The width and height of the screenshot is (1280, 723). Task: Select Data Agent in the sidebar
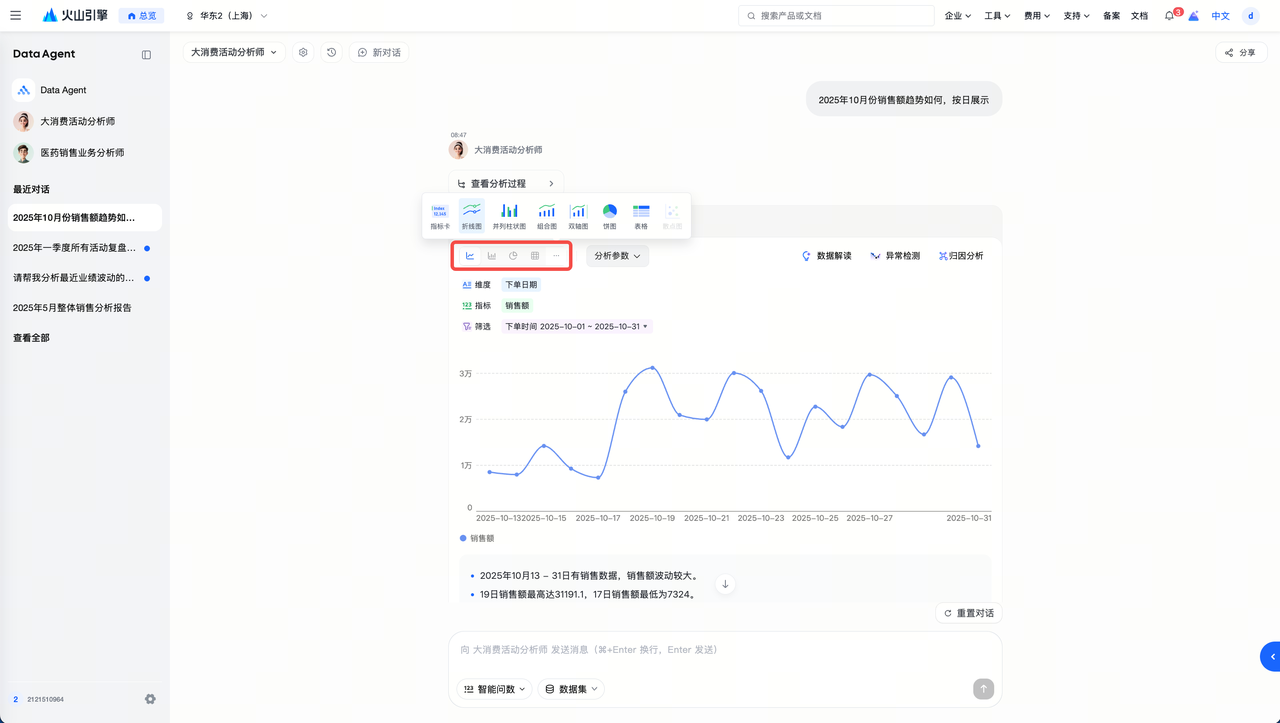(x=85, y=90)
